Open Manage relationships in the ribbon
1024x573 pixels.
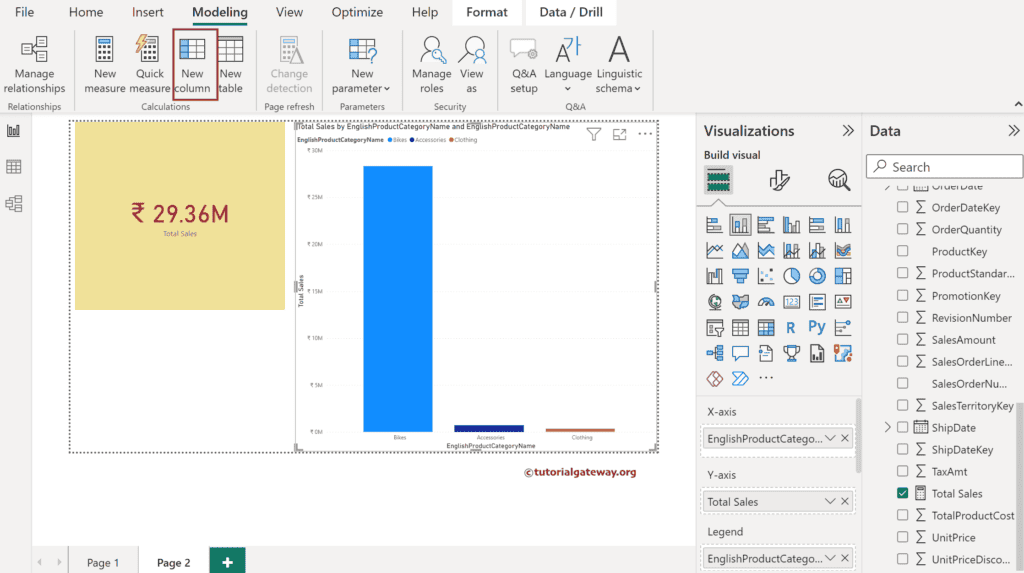click(x=34, y=65)
